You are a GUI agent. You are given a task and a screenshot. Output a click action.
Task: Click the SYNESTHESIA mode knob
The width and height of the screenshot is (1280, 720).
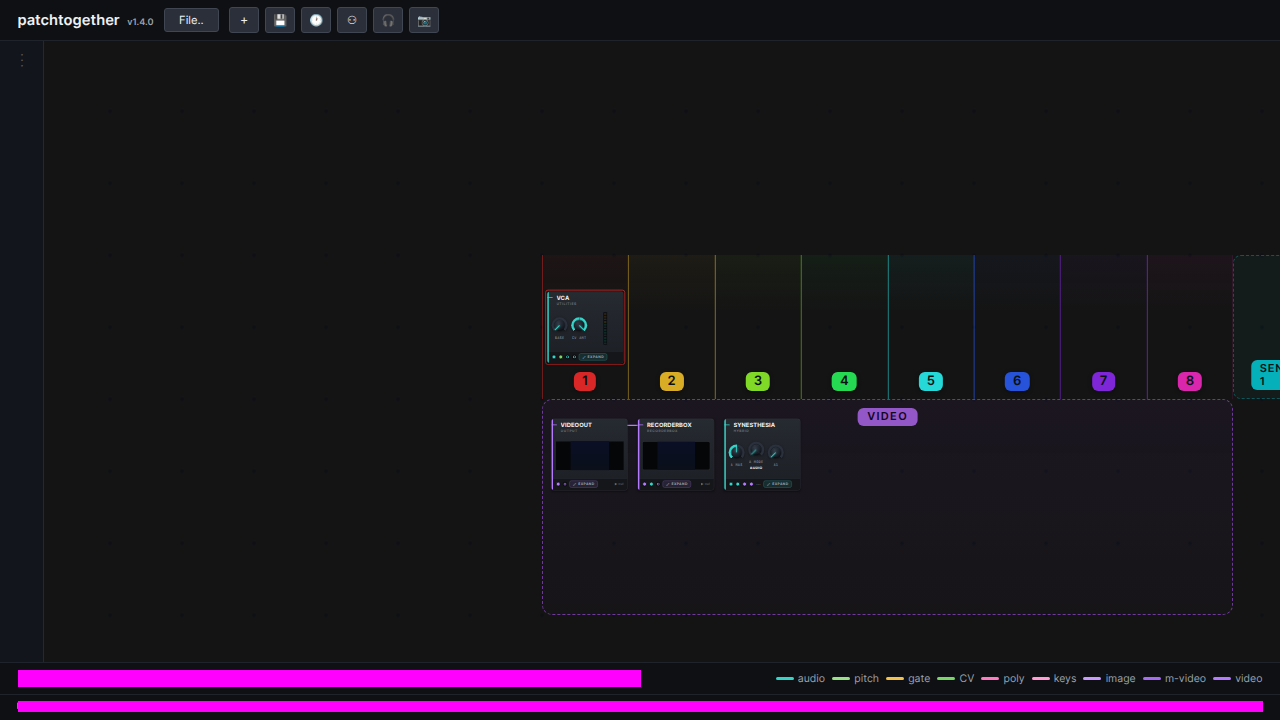756,450
